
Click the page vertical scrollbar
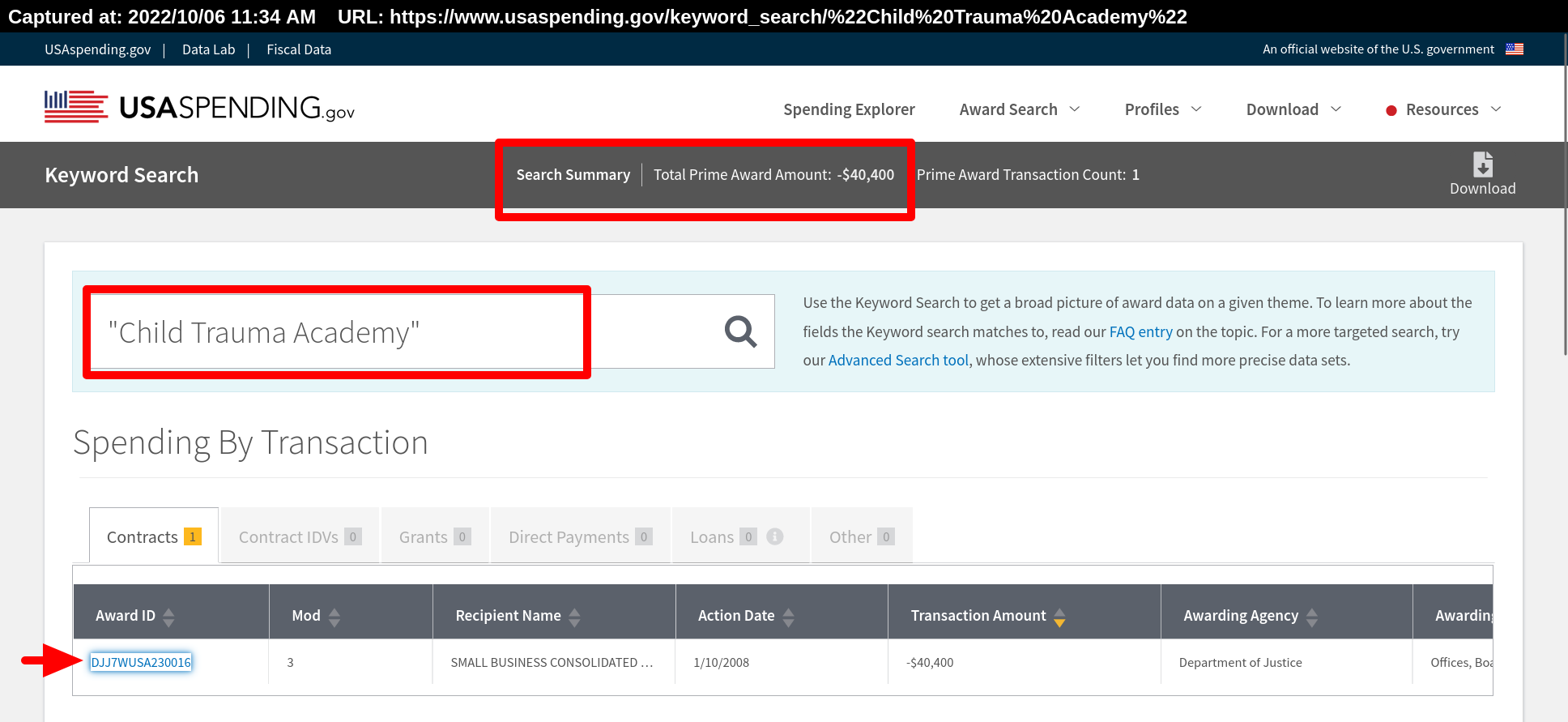(x=1565, y=194)
